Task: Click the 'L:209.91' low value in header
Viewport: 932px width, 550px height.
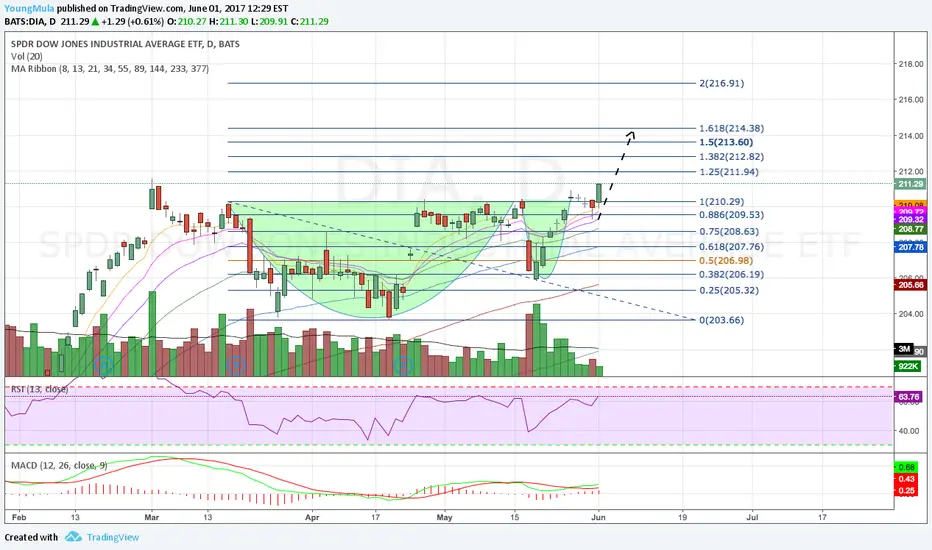Action: 269,22
